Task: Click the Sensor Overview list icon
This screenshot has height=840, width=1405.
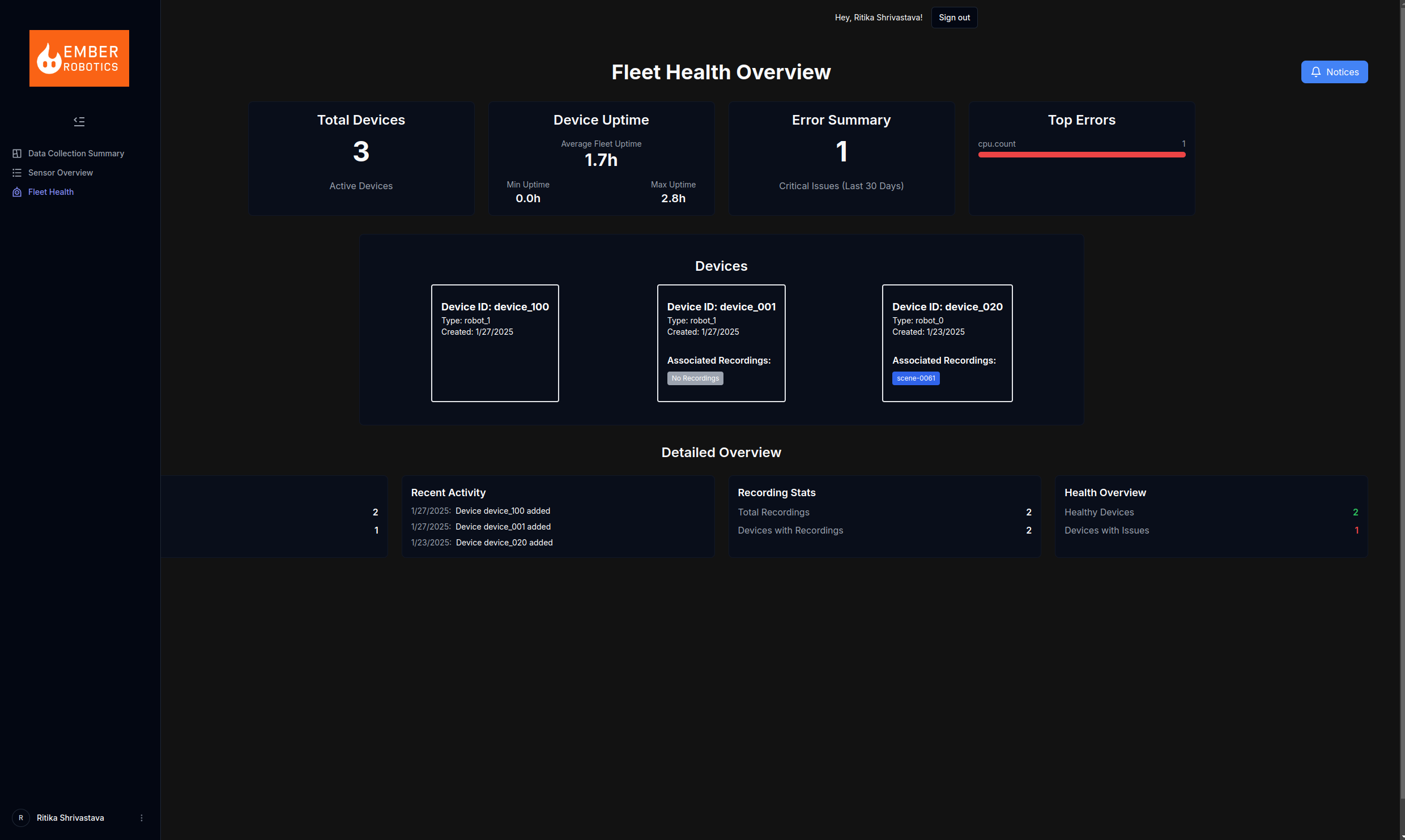Action: click(x=17, y=173)
